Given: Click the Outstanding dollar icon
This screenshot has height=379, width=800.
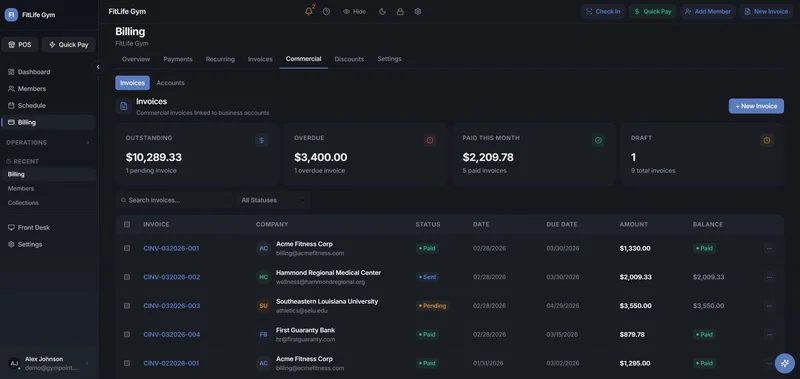Looking at the screenshot, I should (x=262, y=140).
